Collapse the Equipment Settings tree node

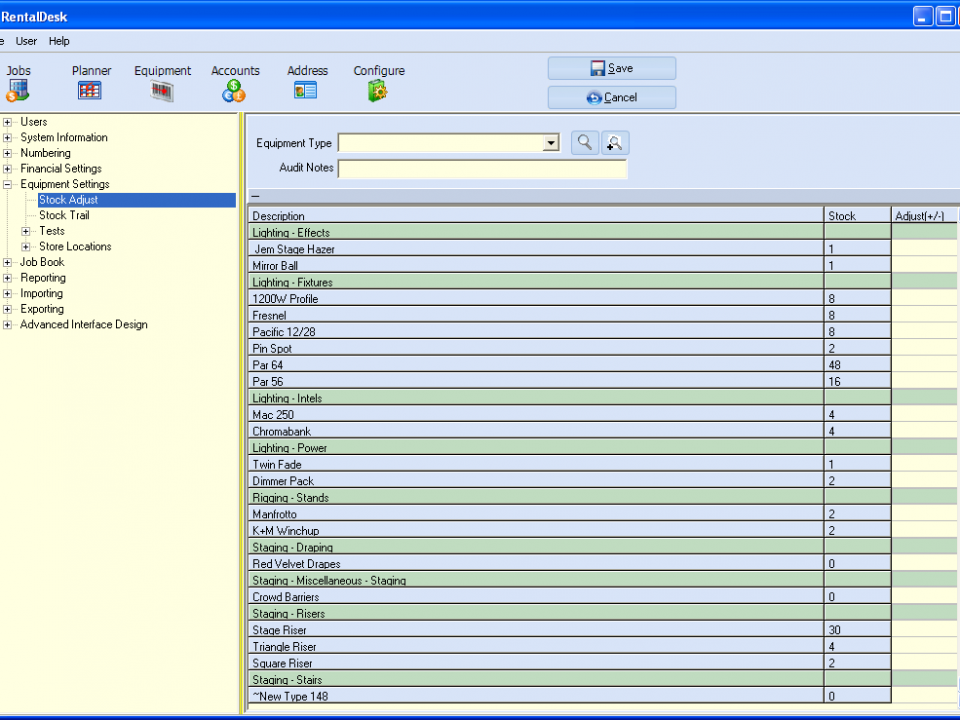tap(8, 185)
